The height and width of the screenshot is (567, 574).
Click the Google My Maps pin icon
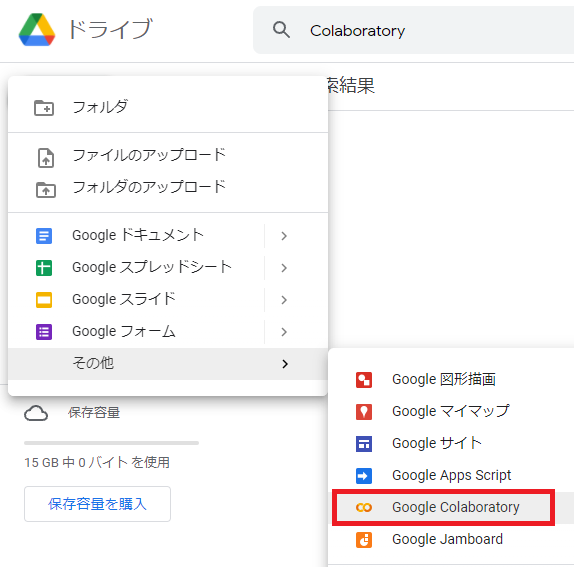364,412
